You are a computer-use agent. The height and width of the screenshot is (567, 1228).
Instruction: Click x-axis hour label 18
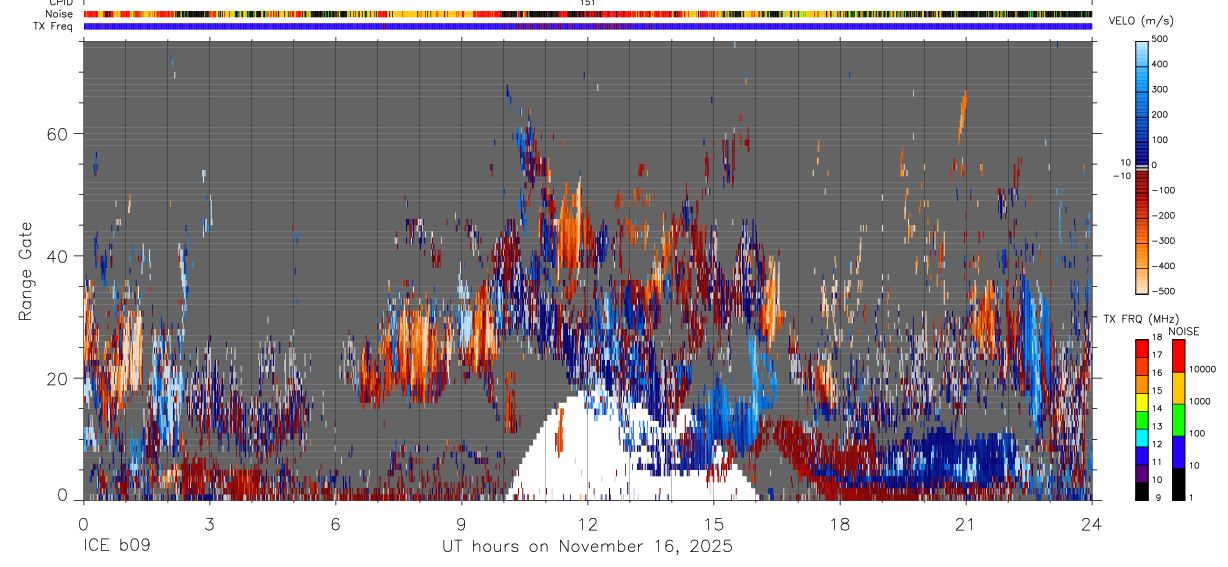click(x=840, y=524)
